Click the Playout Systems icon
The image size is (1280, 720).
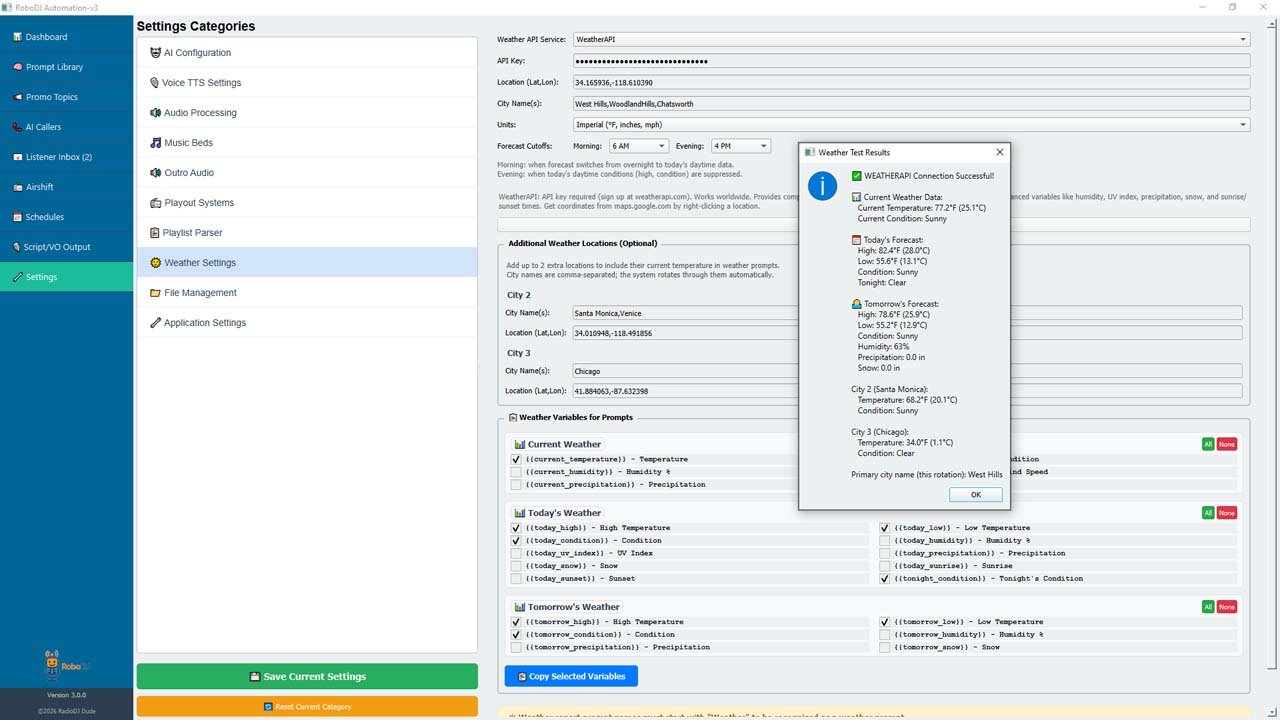click(x=155, y=203)
